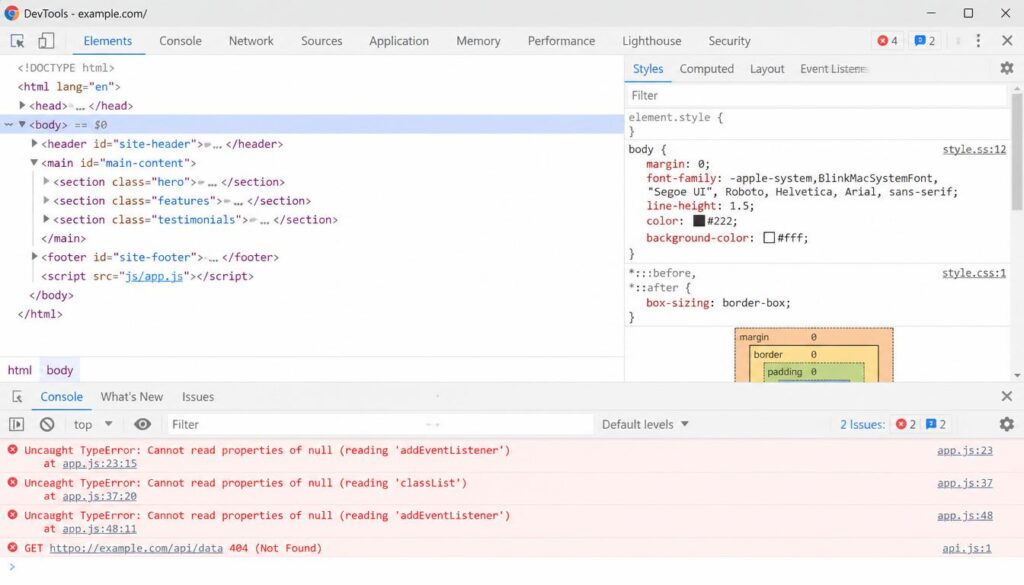This screenshot has height=585, width=1024.
Task: Switch to the Security tab
Action: 729,41
